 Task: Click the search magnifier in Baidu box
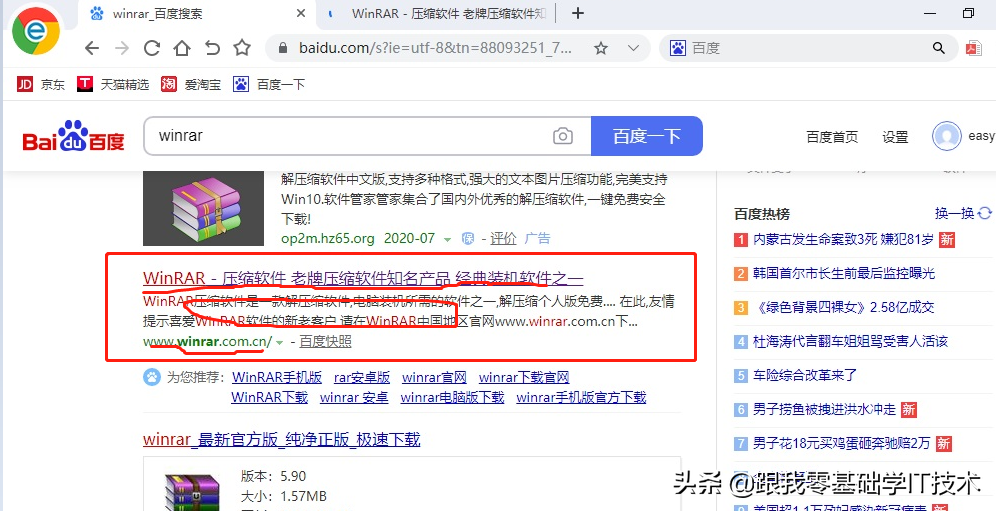938,48
